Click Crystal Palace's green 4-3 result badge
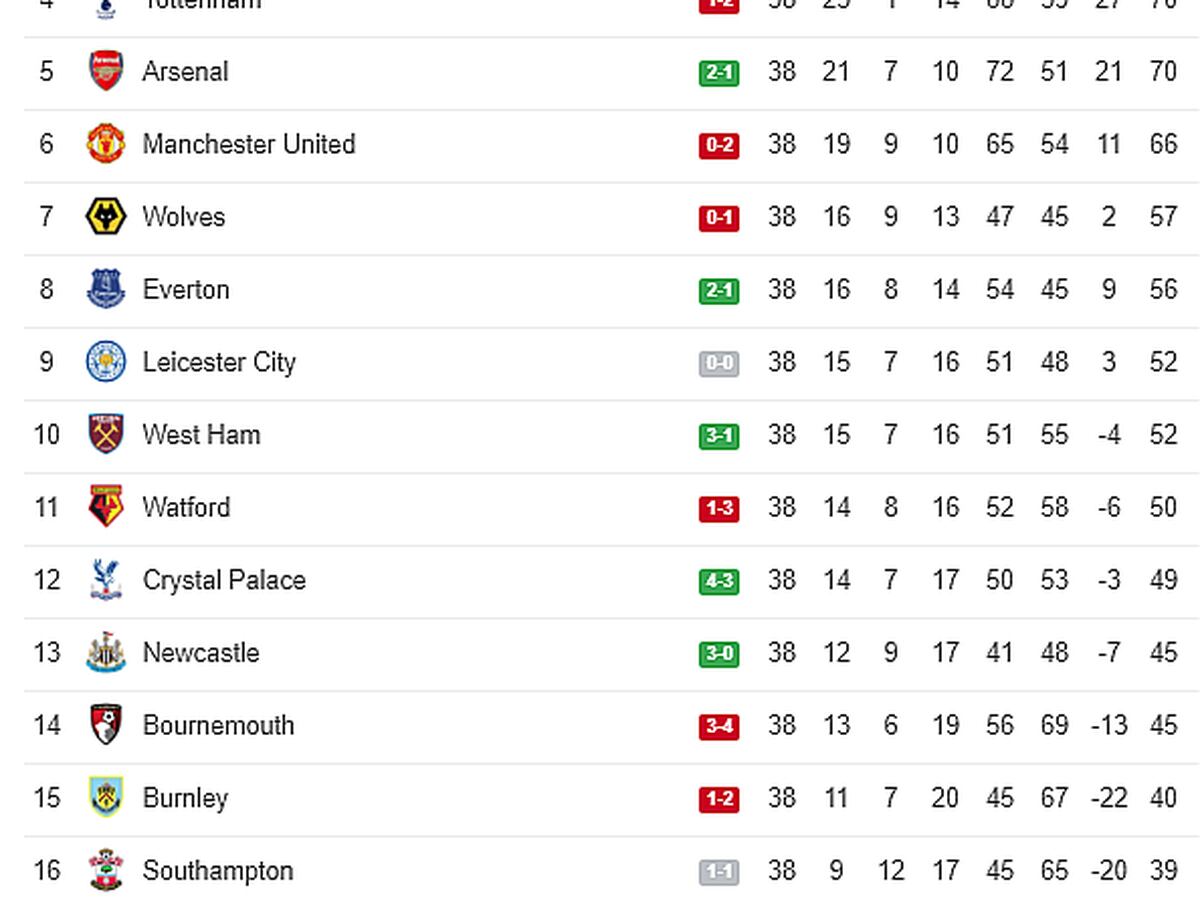This screenshot has width=1200, height=900. click(x=719, y=582)
